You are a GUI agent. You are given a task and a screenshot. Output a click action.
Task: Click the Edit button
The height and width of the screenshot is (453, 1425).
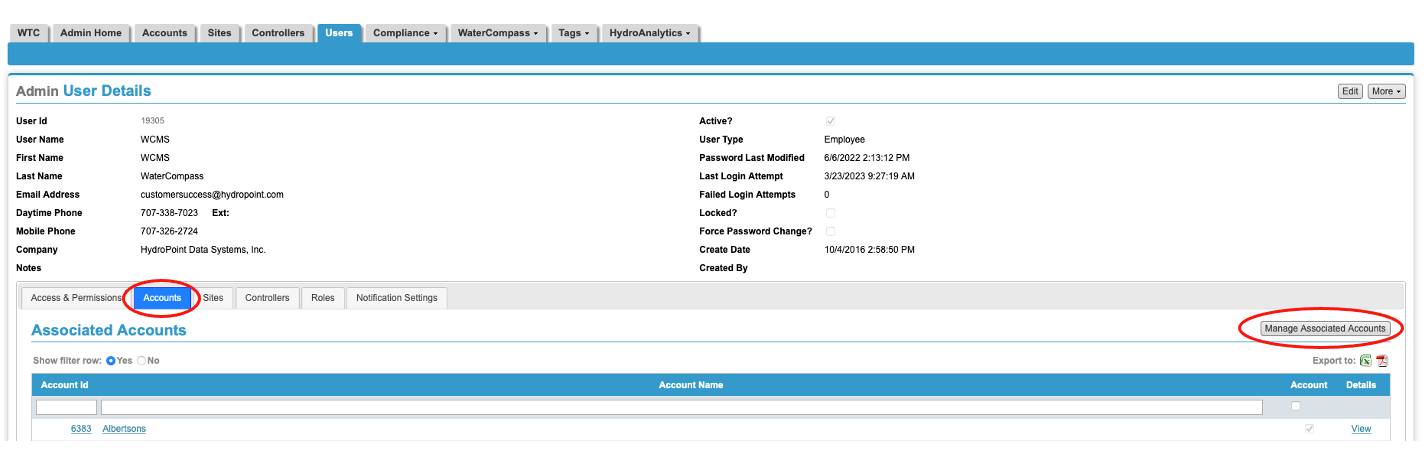point(1350,91)
